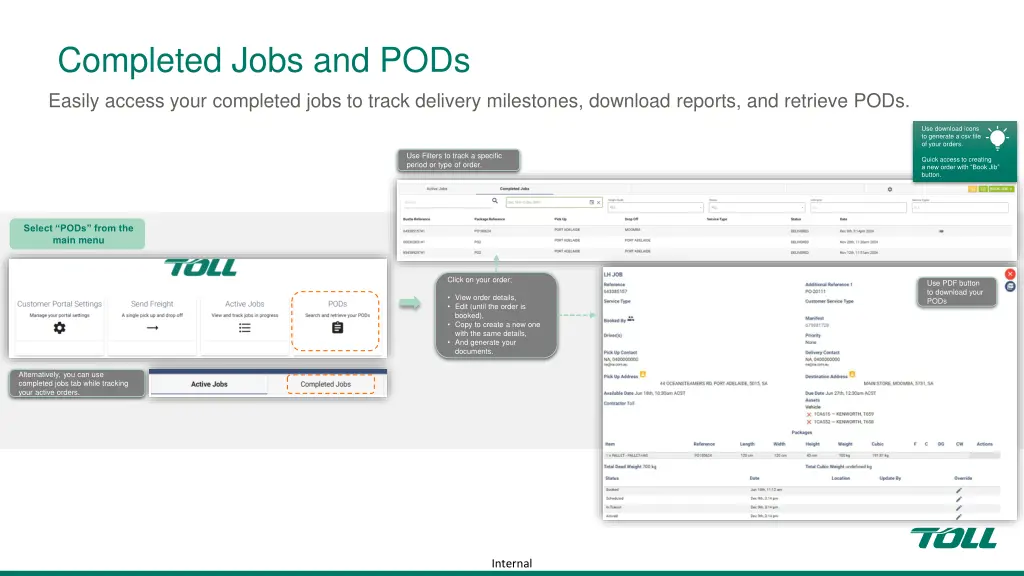Screen dimensions: 1024x576
Task: Click the Internal label at slide bottom
Action: pyautogui.click(x=512, y=564)
